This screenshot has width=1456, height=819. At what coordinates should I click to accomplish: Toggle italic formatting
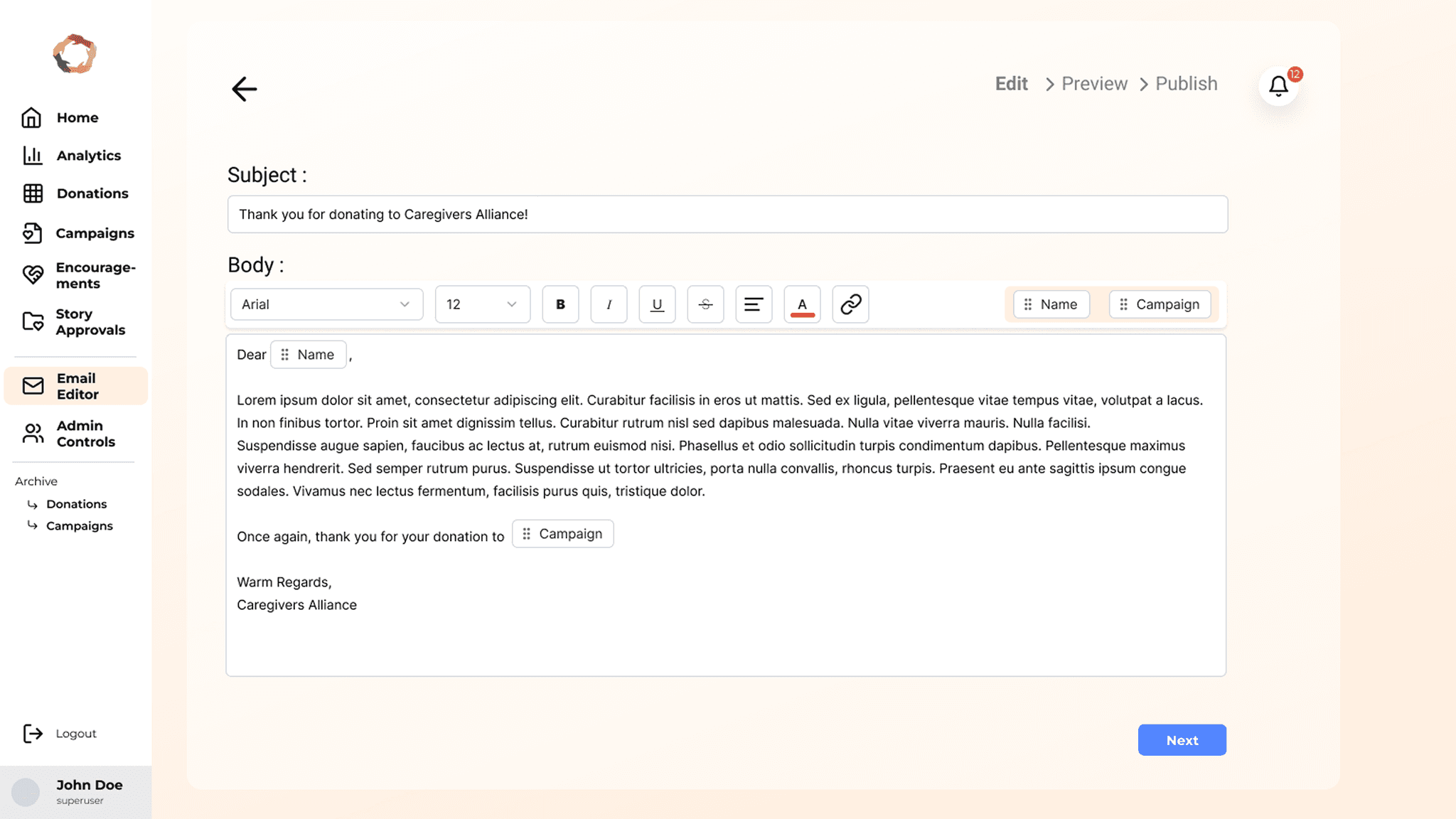tap(609, 304)
